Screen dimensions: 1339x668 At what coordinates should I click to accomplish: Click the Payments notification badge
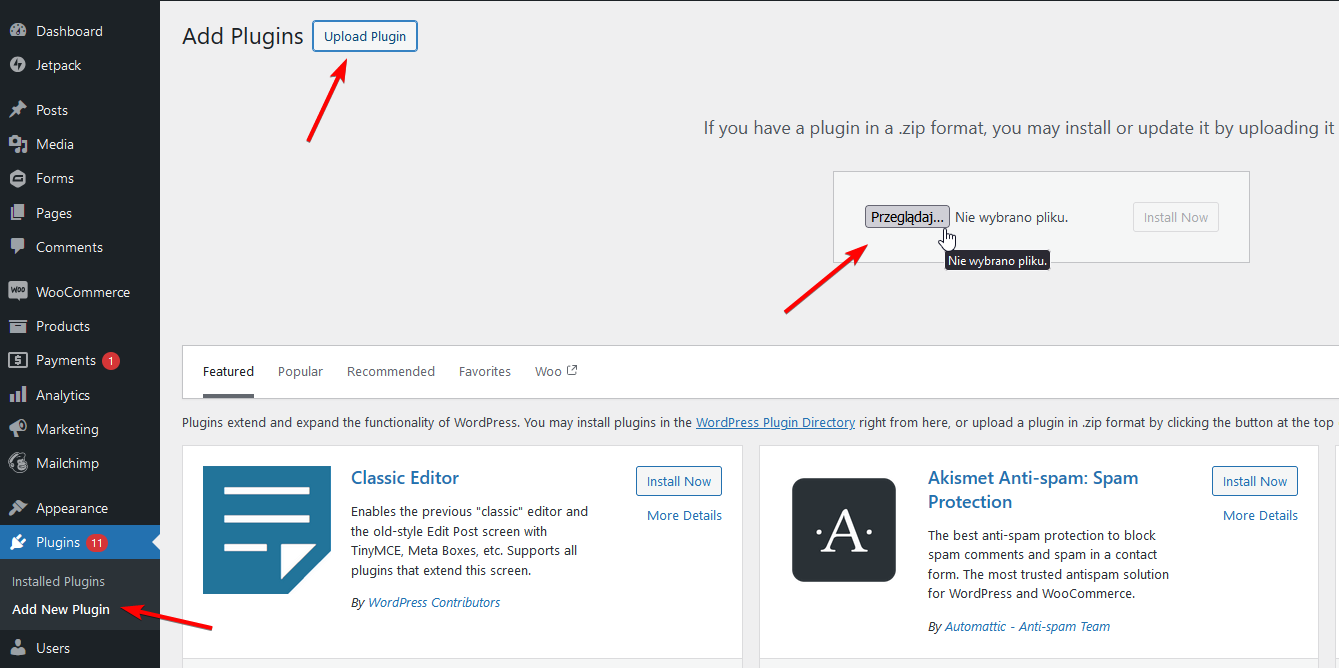[110, 360]
